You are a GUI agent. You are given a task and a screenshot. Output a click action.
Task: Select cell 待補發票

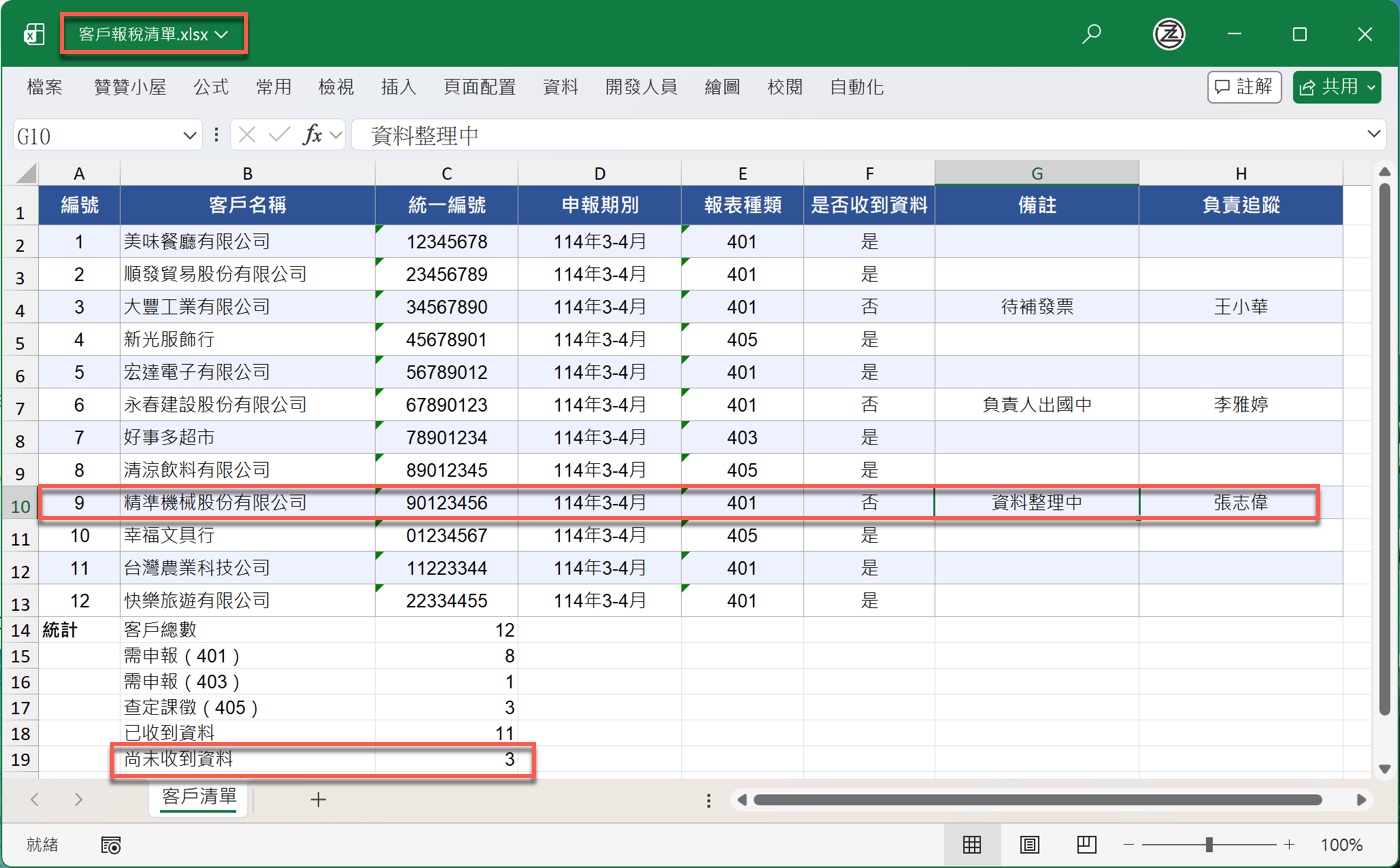[x=1037, y=307]
